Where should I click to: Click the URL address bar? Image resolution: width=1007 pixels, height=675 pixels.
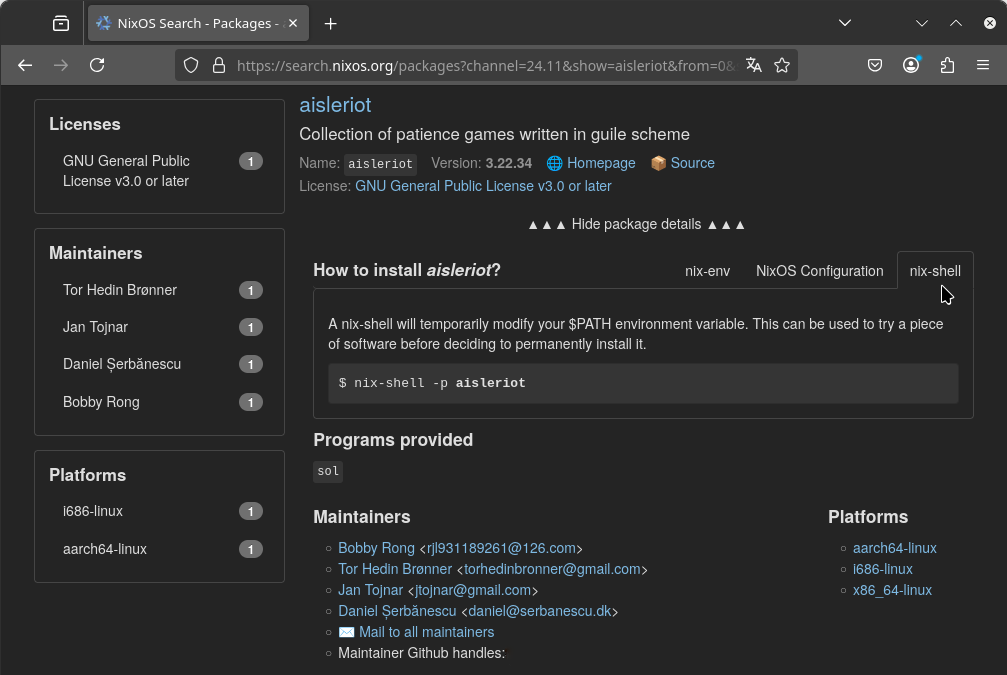(x=480, y=65)
